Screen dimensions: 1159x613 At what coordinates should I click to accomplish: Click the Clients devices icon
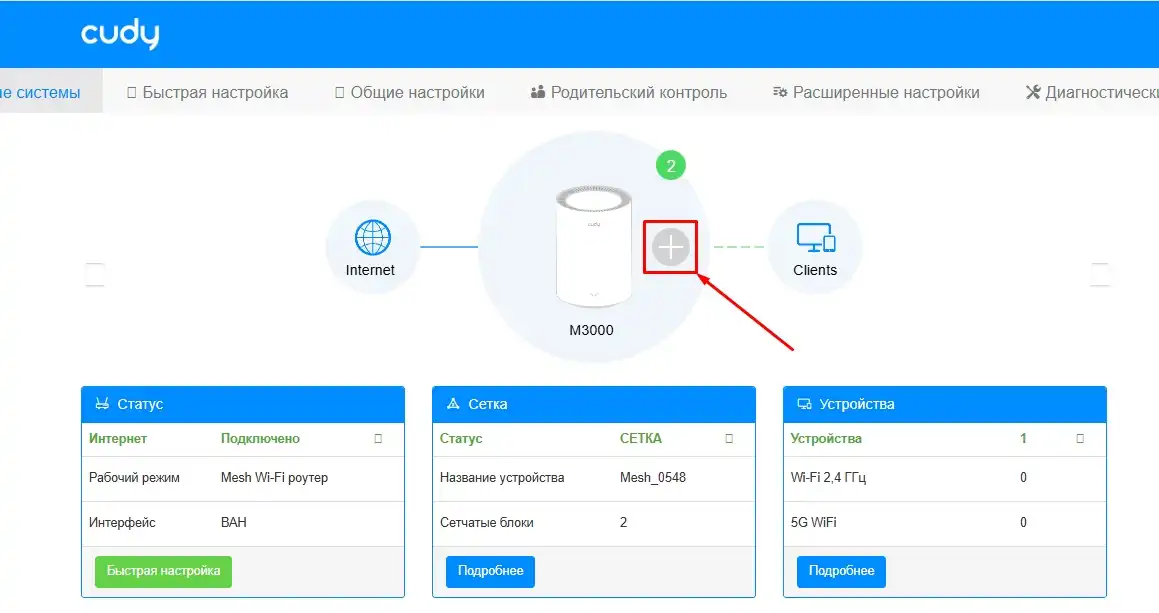[815, 238]
